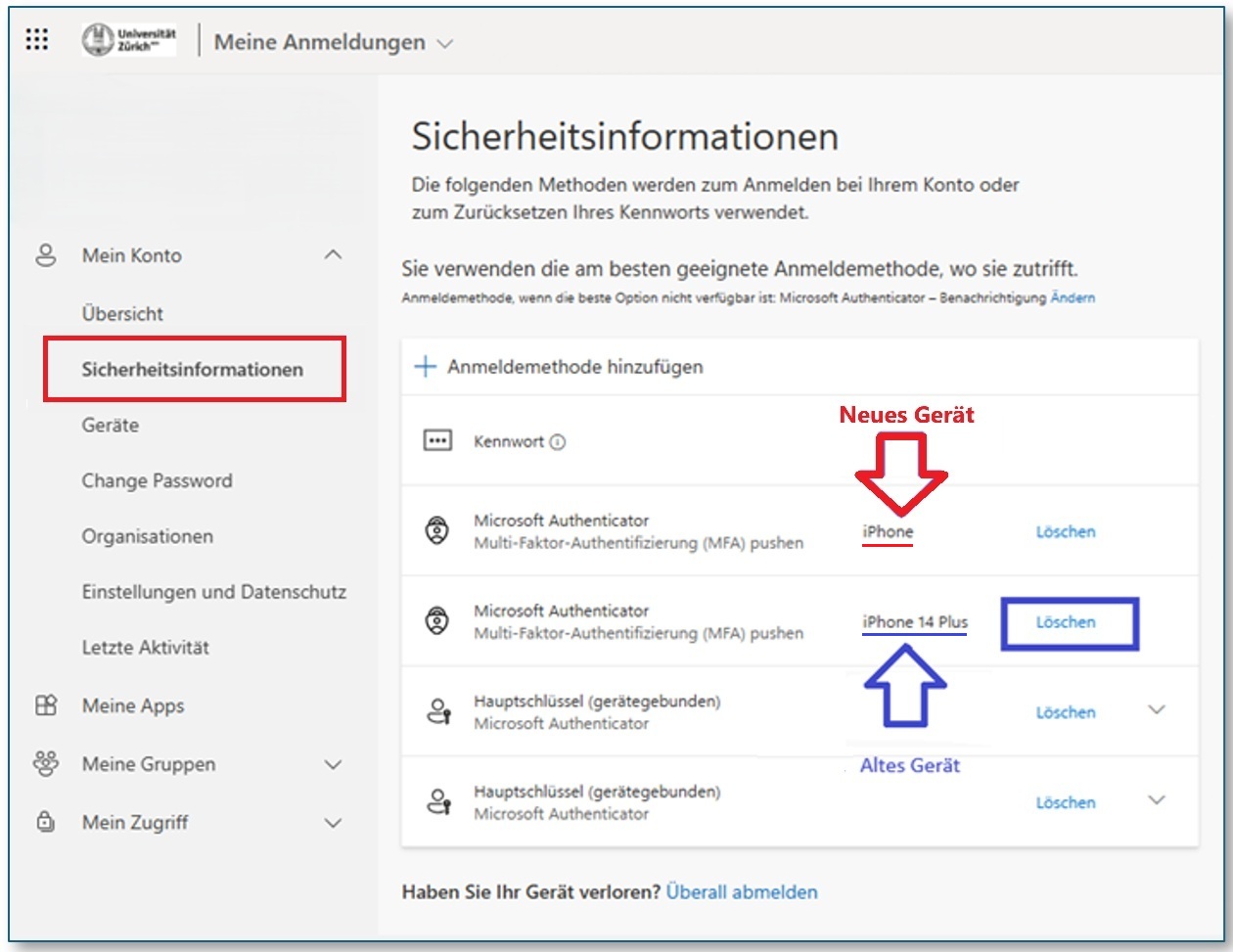Click the Kennwort info icon
1233x952 pixels.
[x=558, y=442]
